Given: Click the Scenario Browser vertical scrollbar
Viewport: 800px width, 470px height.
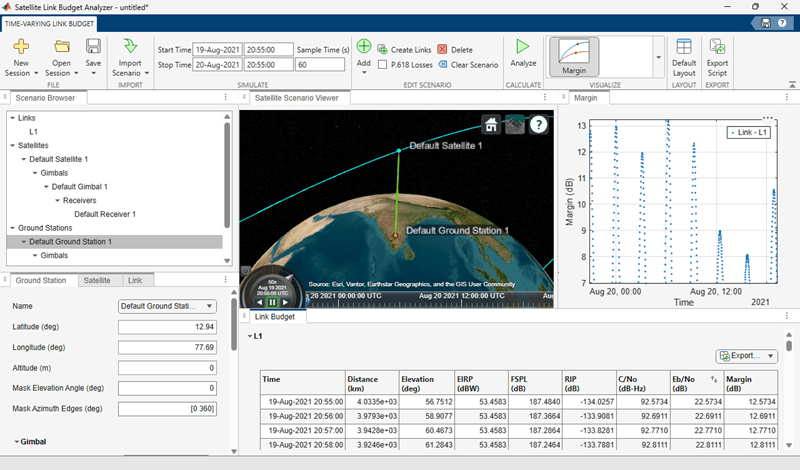Looking at the screenshot, I should pyautogui.click(x=227, y=174).
